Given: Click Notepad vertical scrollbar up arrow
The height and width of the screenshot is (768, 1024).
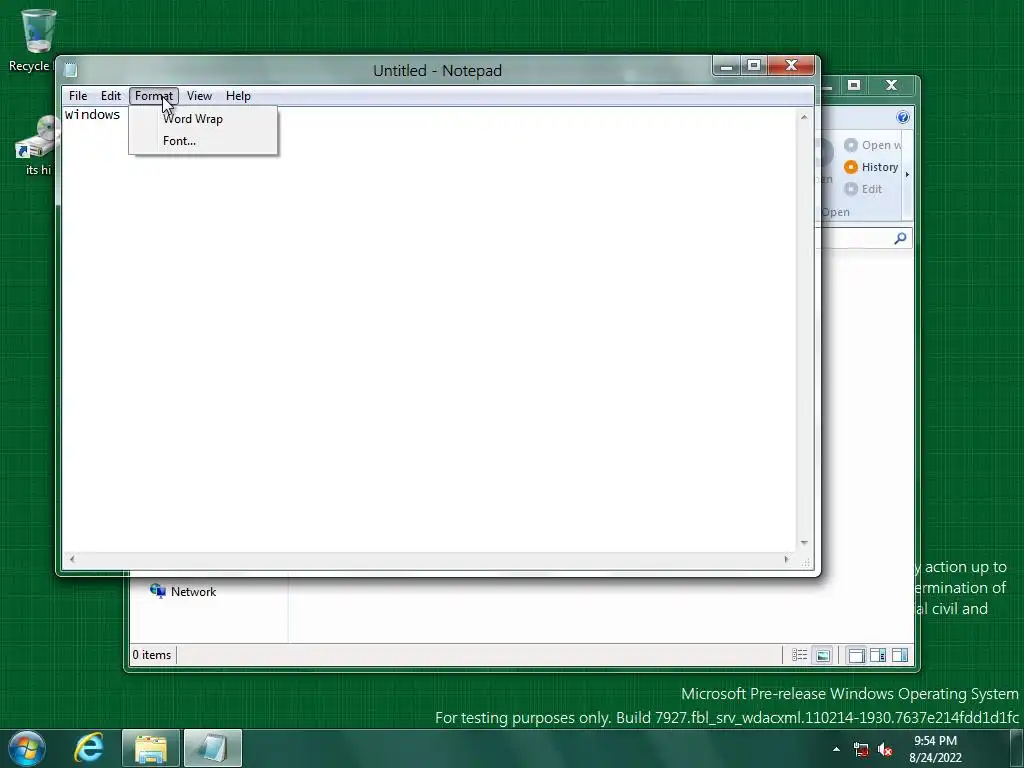Looking at the screenshot, I should [x=804, y=118].
